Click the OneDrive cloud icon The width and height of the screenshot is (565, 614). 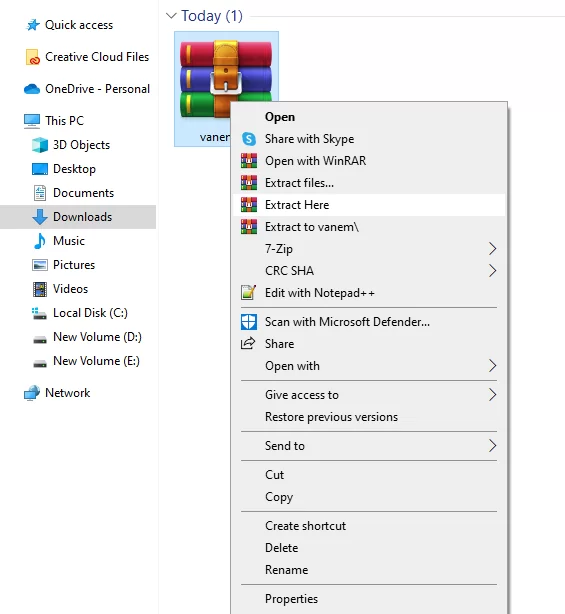click(x=32, y=89)
